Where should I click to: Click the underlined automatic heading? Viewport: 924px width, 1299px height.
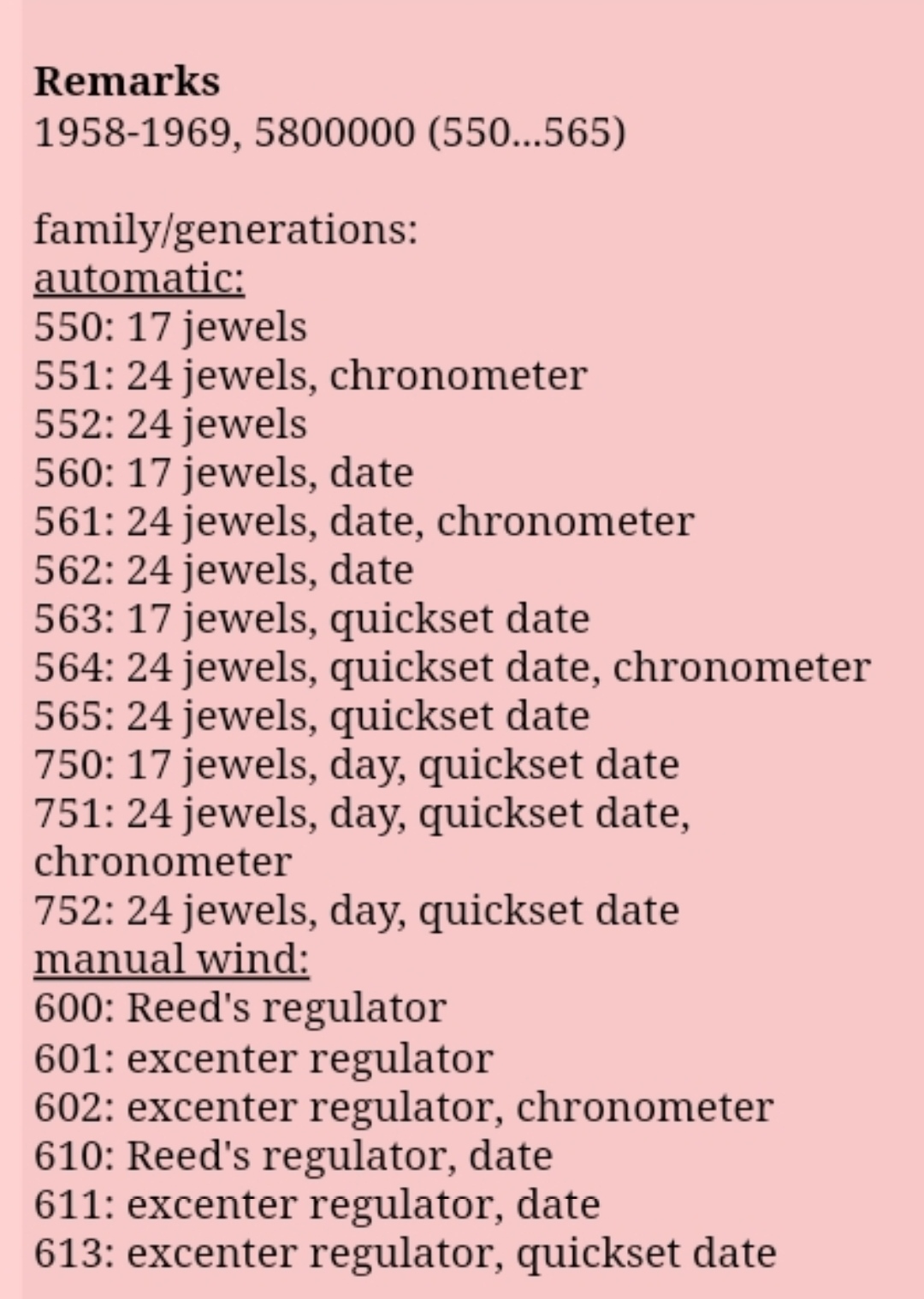point(139,278)
